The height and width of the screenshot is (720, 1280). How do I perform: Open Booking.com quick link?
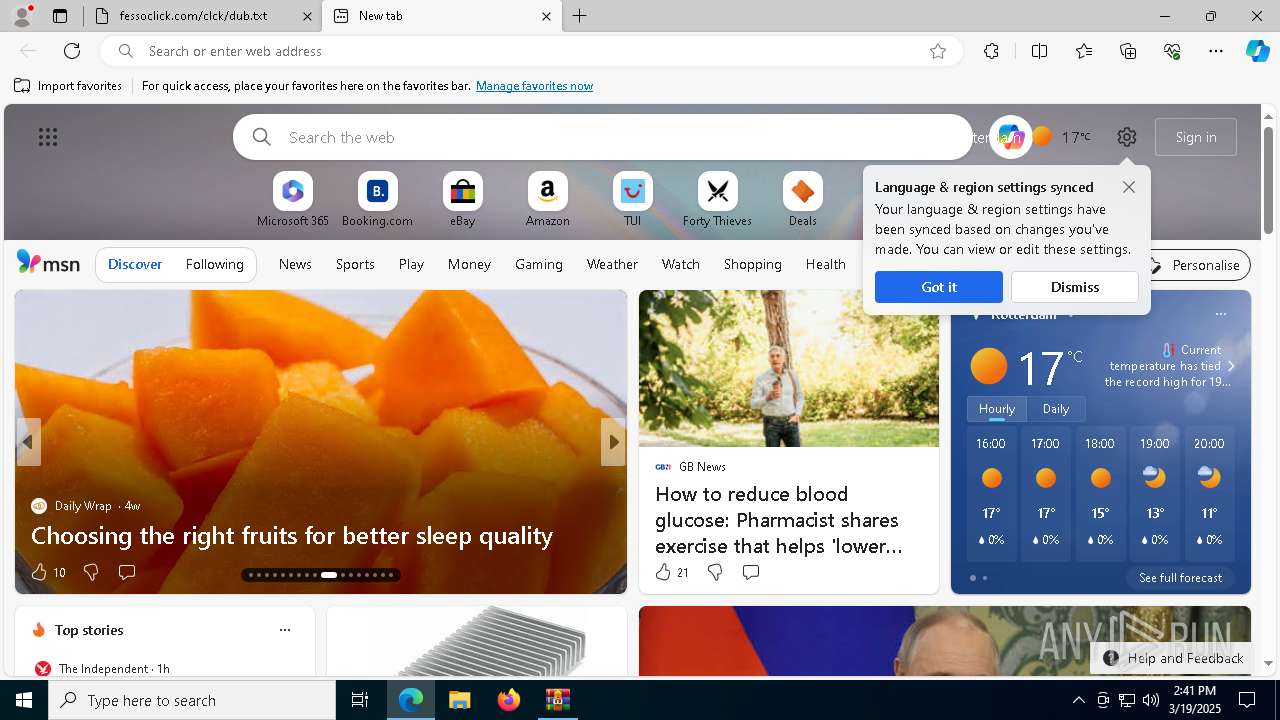[x=377, y=200]
